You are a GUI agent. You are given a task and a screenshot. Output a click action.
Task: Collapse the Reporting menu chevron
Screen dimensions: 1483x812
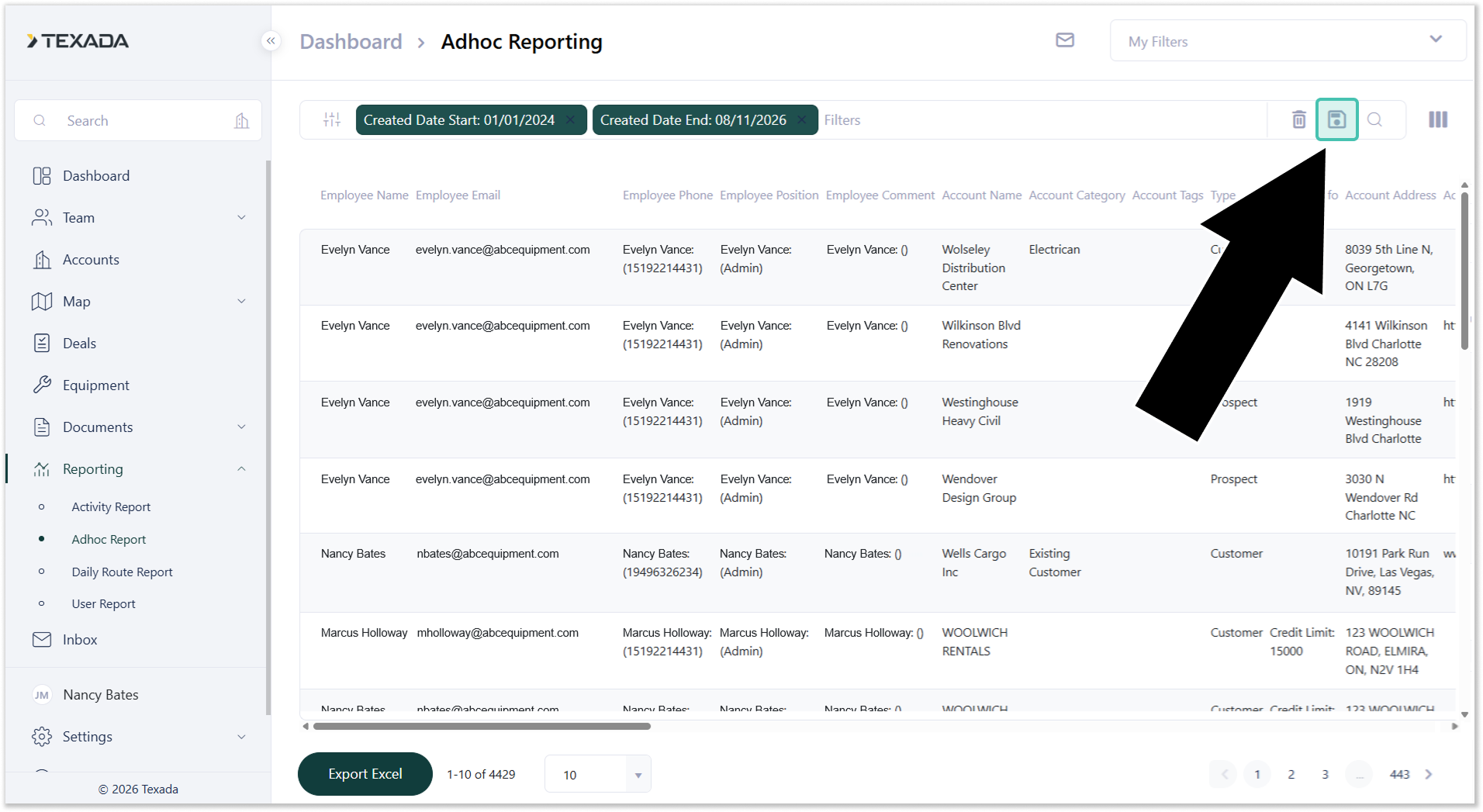(241, 469)
